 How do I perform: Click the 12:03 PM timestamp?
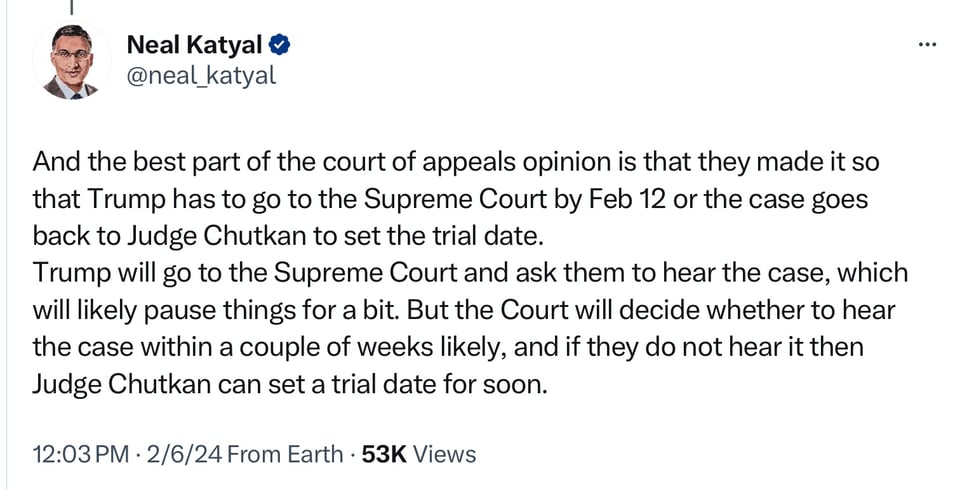(x=80, y=454)
